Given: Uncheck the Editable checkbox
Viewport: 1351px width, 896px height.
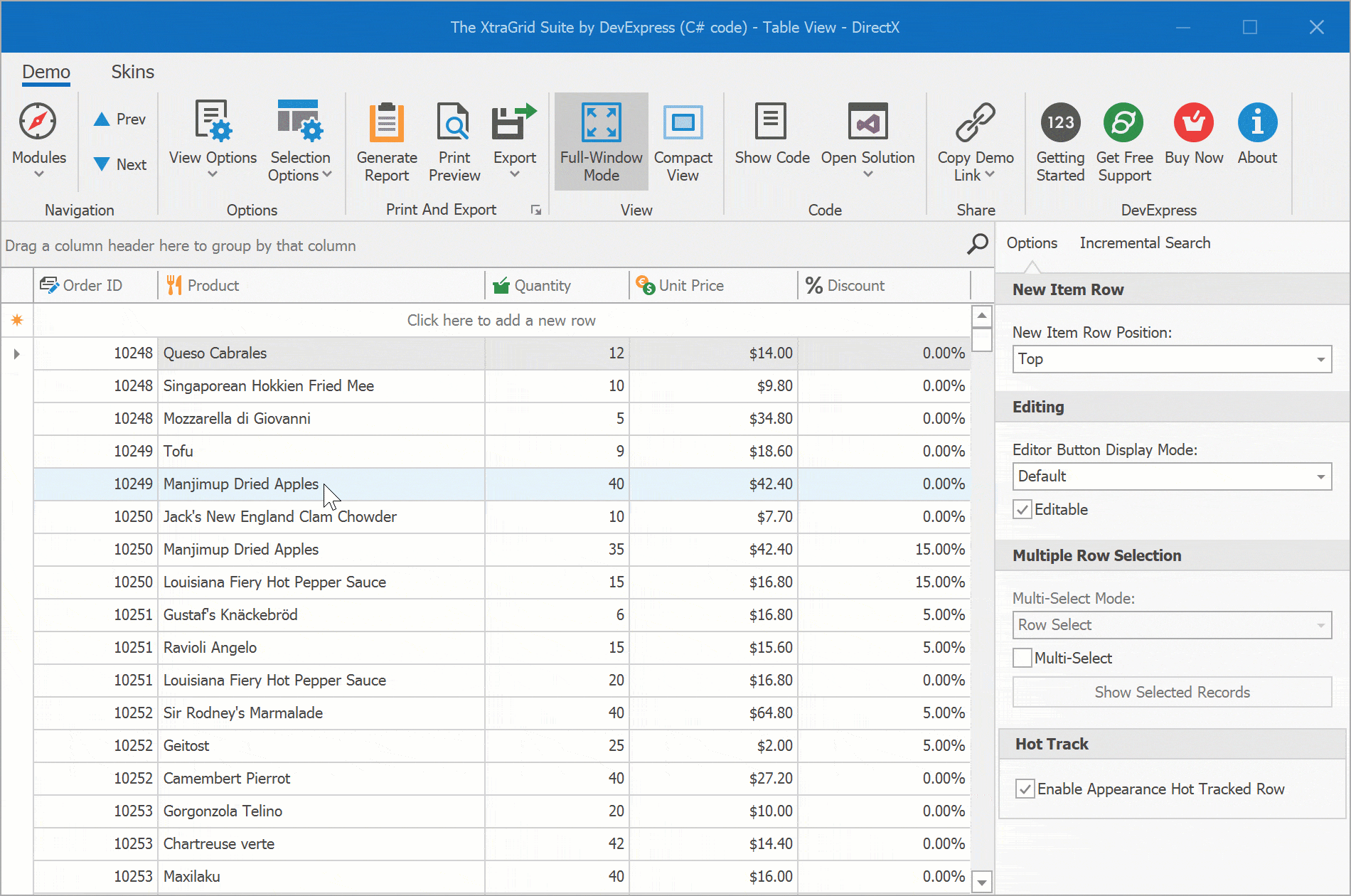Looking at the screenshot, I should click(1022, 509).
